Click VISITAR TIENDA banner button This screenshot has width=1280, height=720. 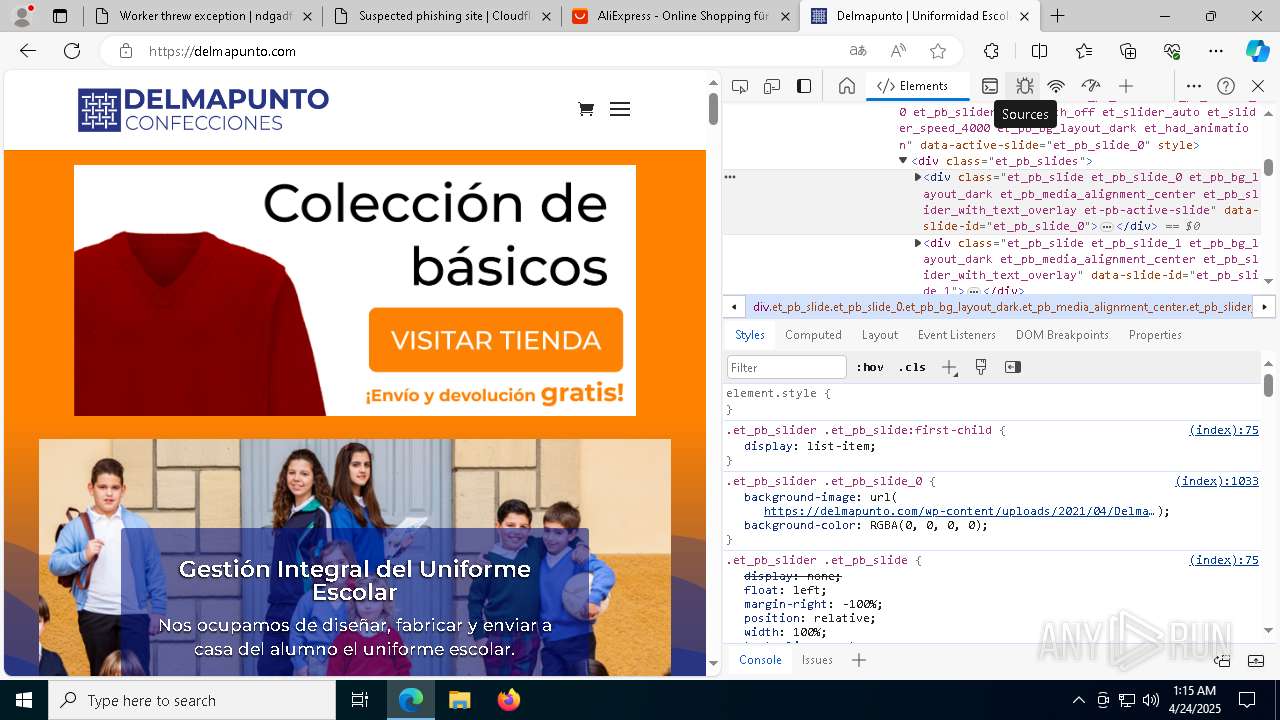coord(496,340)
